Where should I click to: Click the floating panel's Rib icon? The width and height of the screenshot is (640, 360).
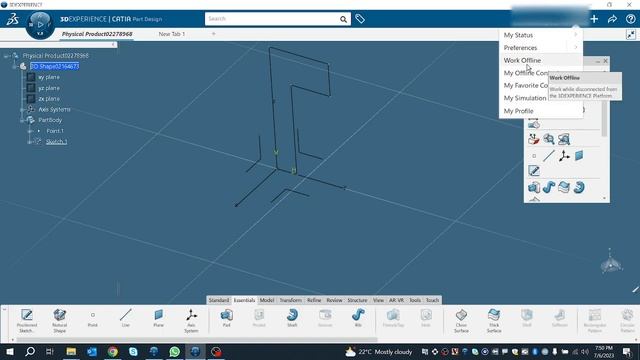click(549, 187)
